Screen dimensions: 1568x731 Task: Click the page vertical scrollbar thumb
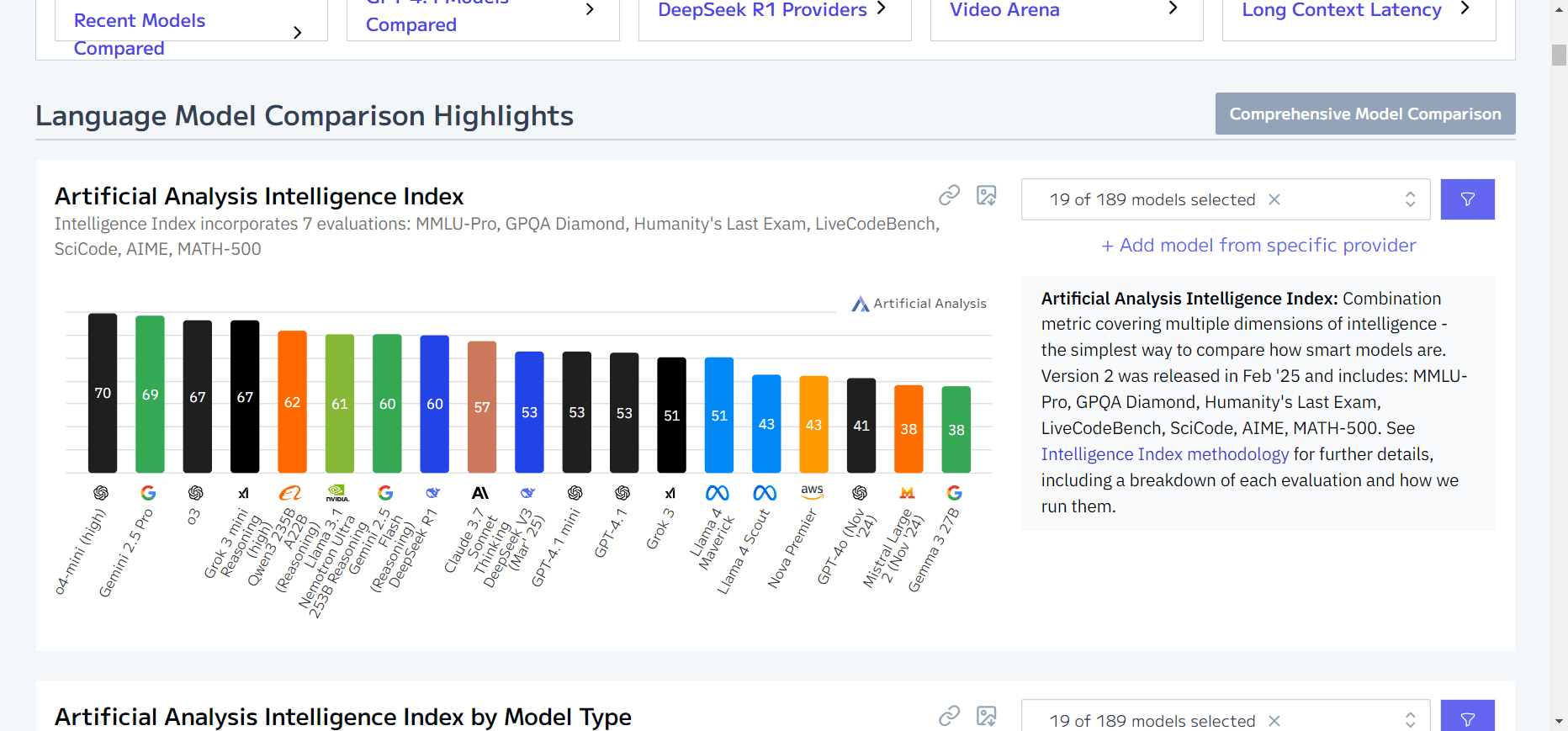(x=1559, y=55)
